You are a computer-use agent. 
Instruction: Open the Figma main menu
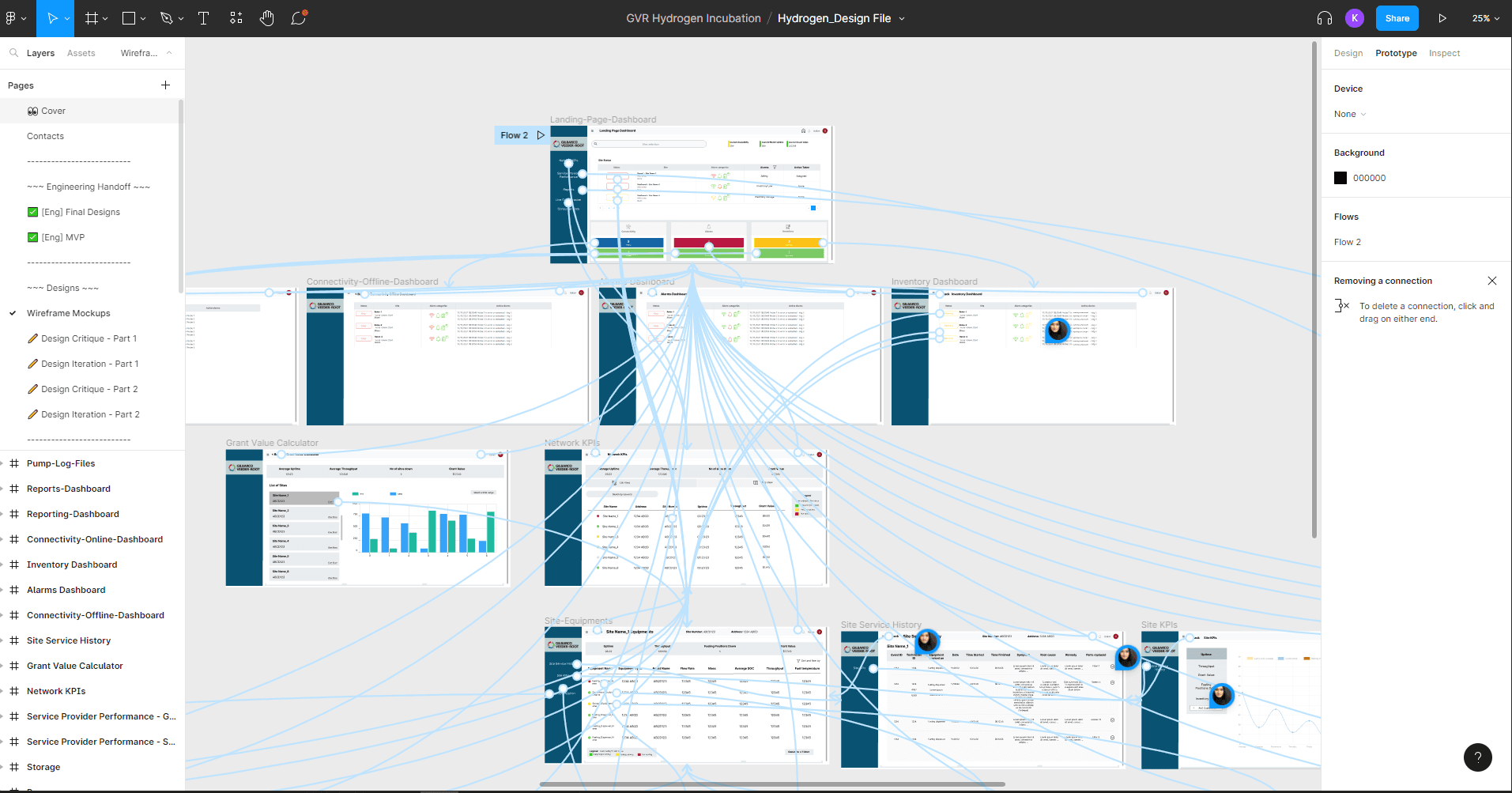11,18
